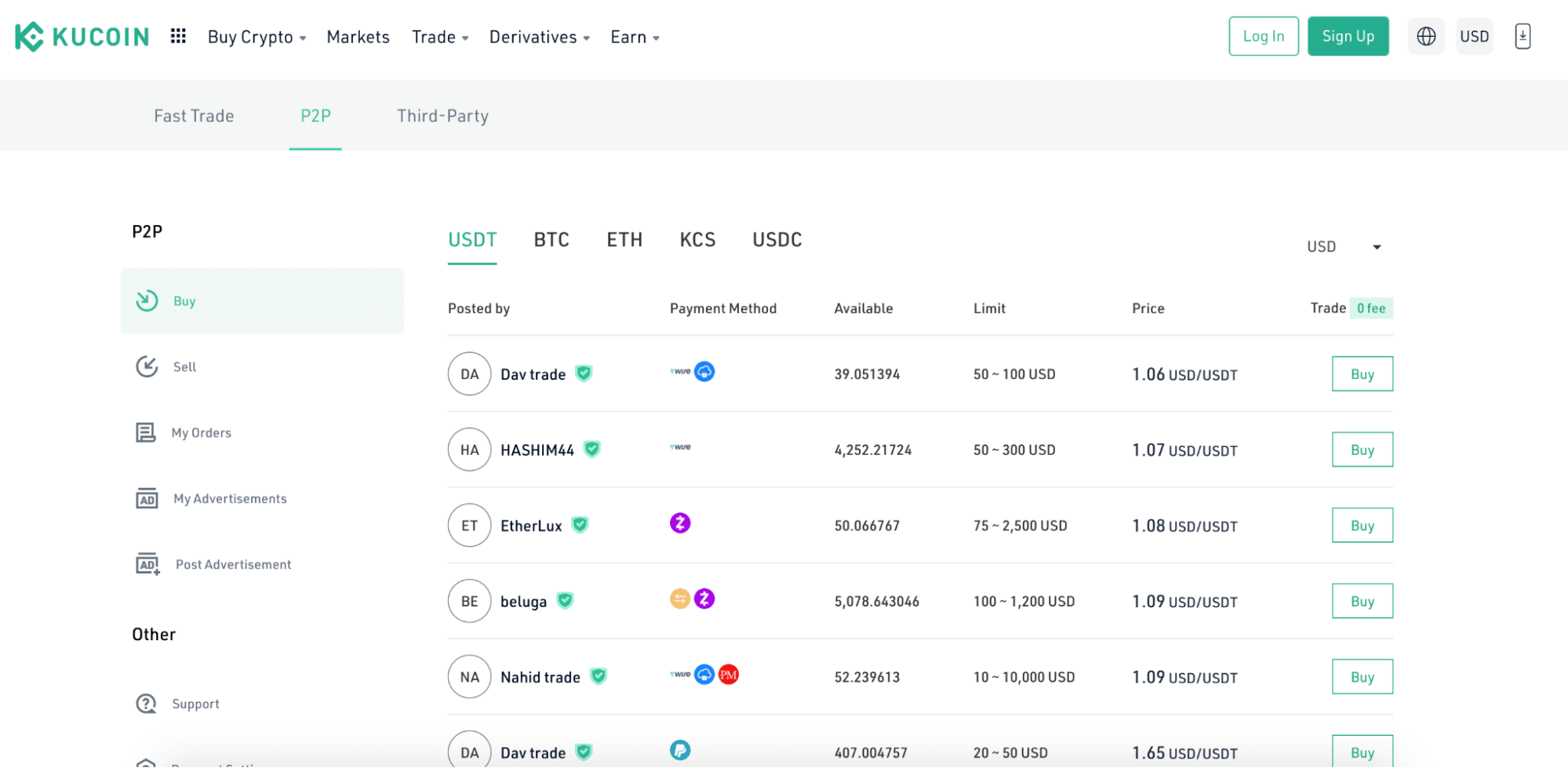This screenshot has height=768, width=1568.
Task: Open the apps grid menu icon
Action: pyautogui.click(x=178, y=36)
